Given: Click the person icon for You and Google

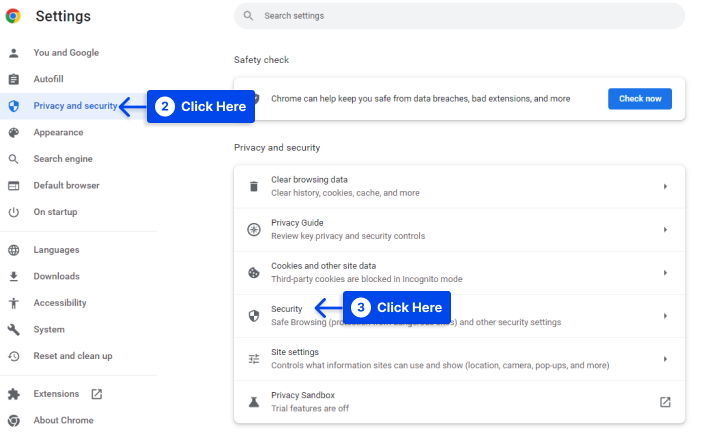Looking at the screenshot, I should click(14, 53).
